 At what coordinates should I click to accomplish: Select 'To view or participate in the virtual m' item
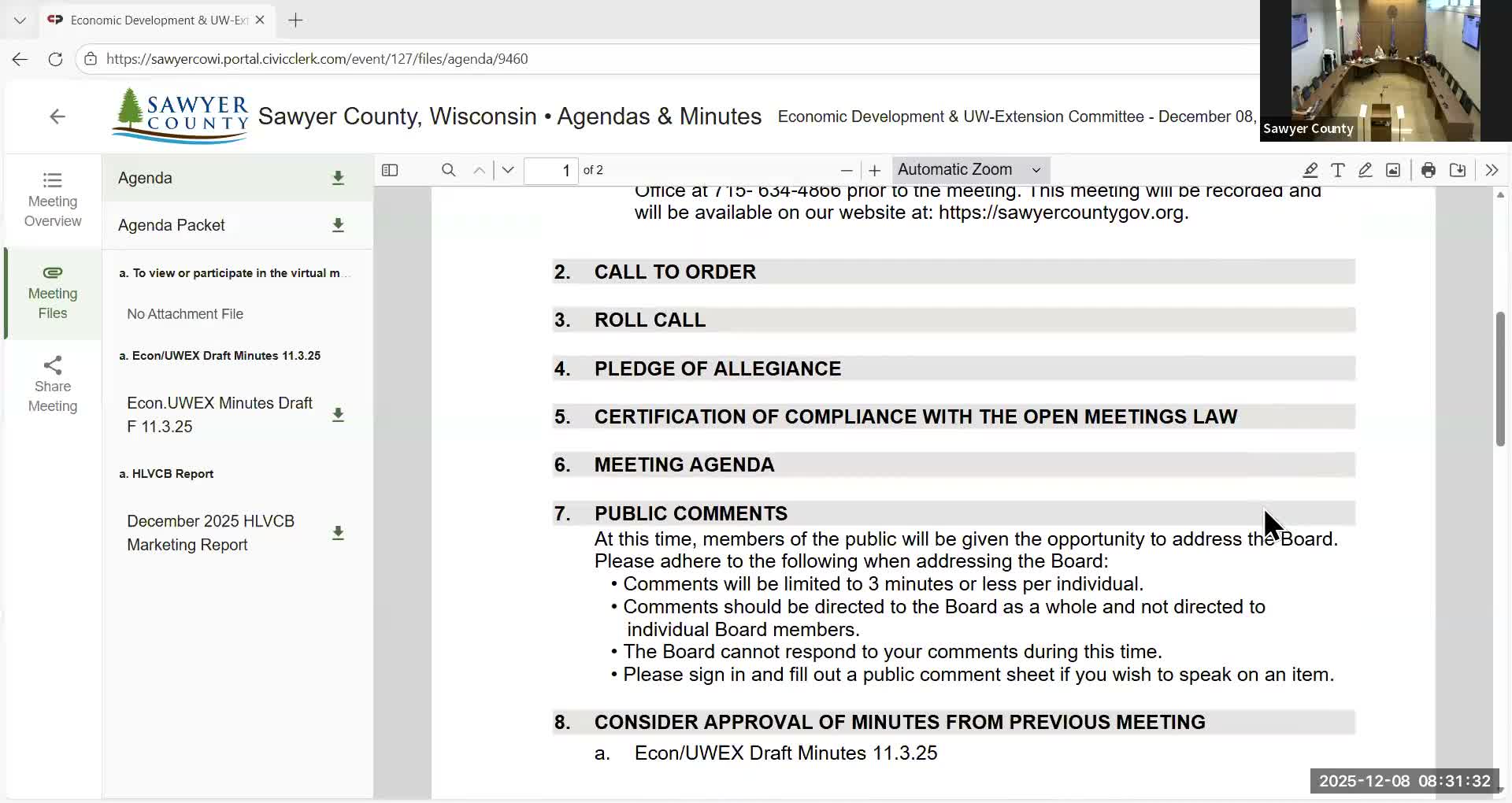click(234, 273)
